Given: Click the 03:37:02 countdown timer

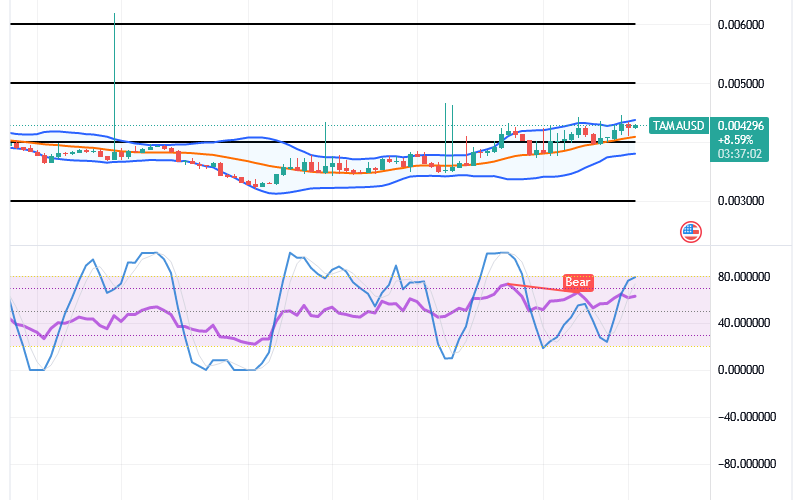Looking at the screenshot, I should pos(740,154).
